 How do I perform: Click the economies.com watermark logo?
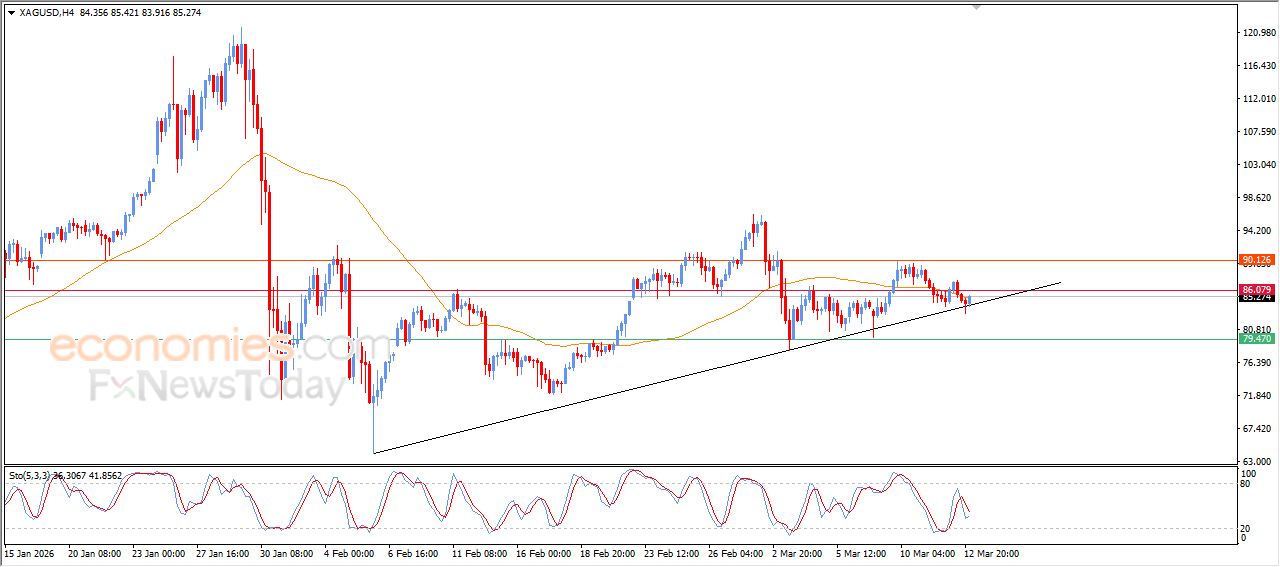coord(207,348)
